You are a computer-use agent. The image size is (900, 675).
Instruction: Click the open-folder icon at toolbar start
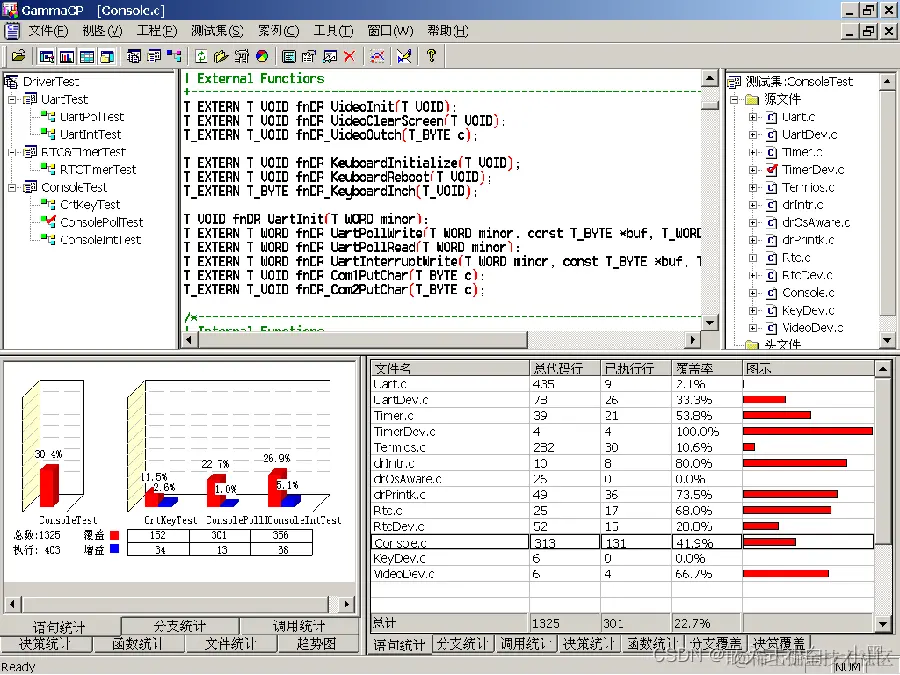click(19, 56)
